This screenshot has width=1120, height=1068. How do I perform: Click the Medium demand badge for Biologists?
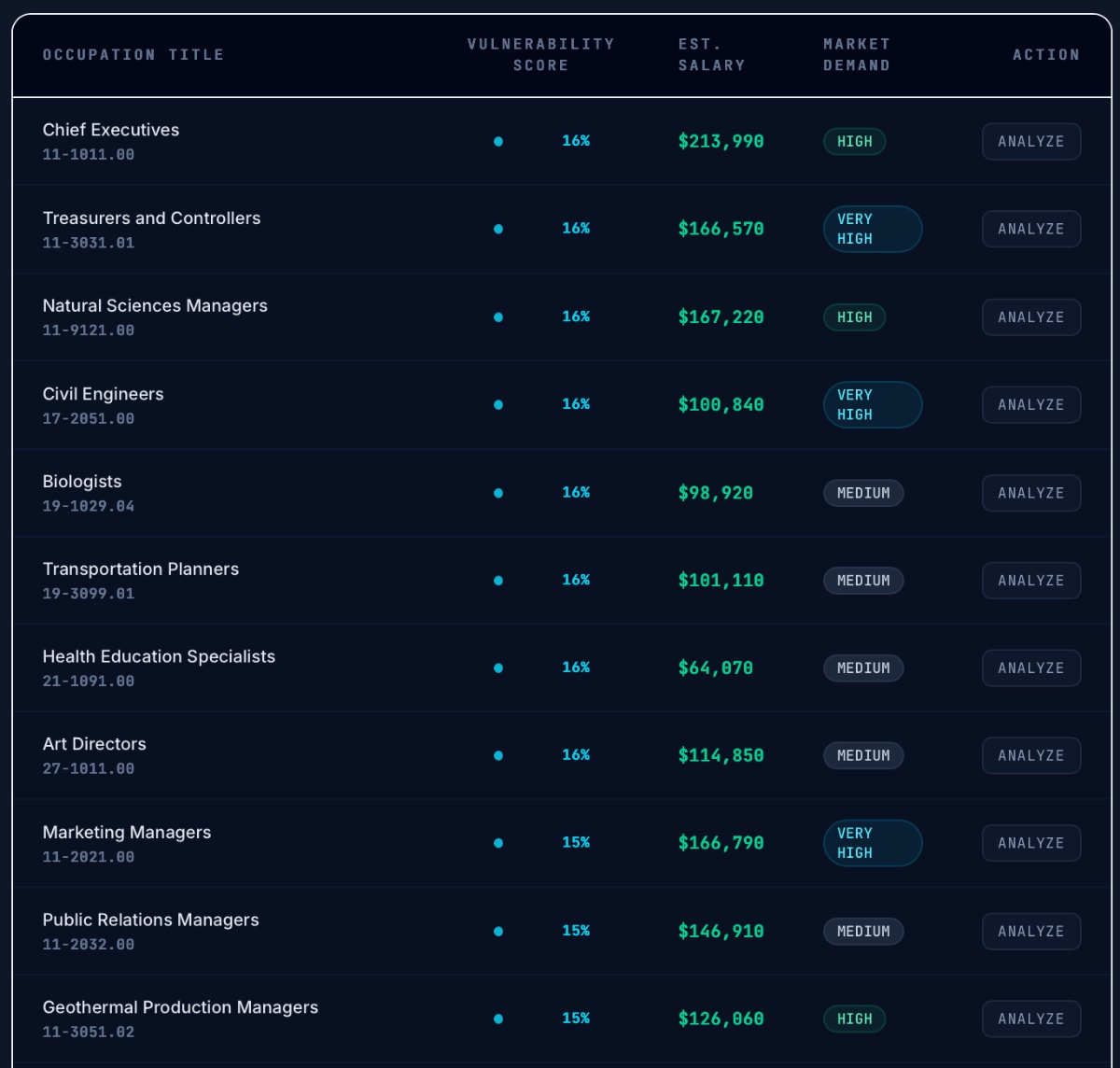(x=863, y=493)
